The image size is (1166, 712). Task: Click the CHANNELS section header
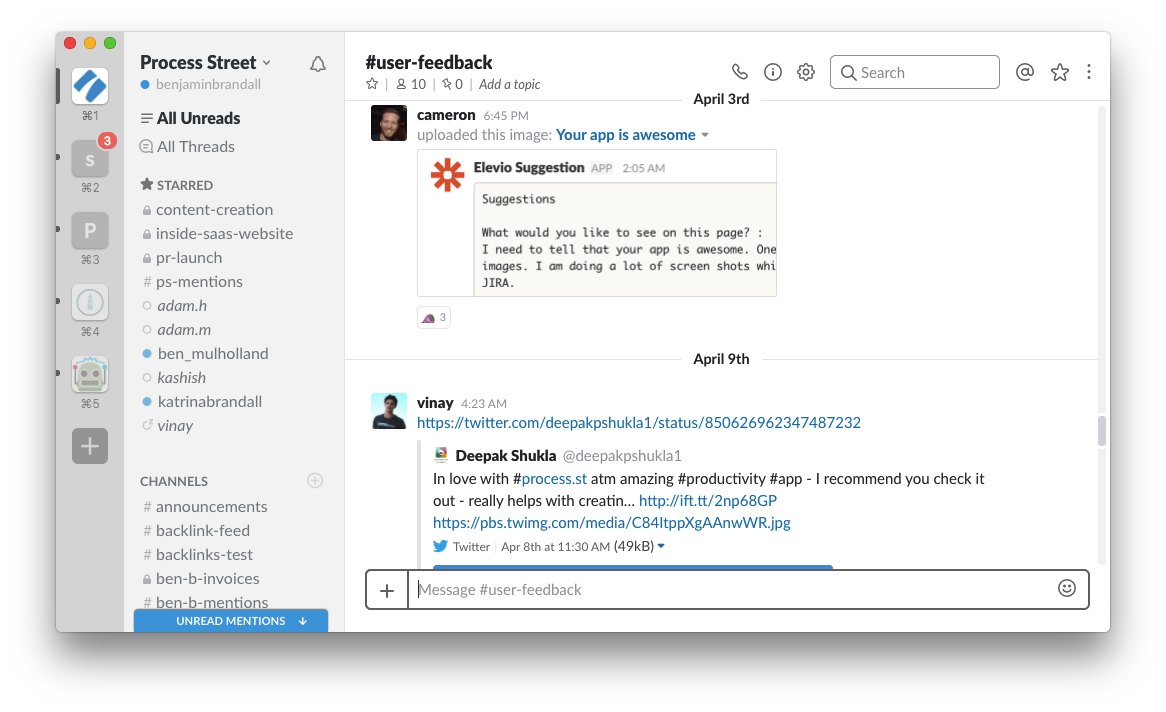click(x=174, y=481)
